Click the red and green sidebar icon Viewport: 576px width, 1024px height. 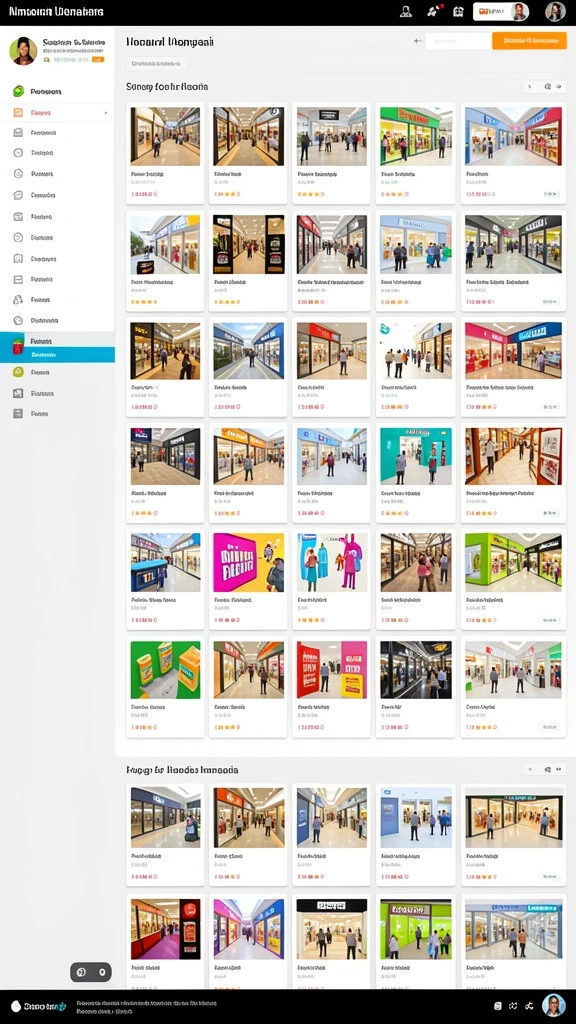[18, 345]
